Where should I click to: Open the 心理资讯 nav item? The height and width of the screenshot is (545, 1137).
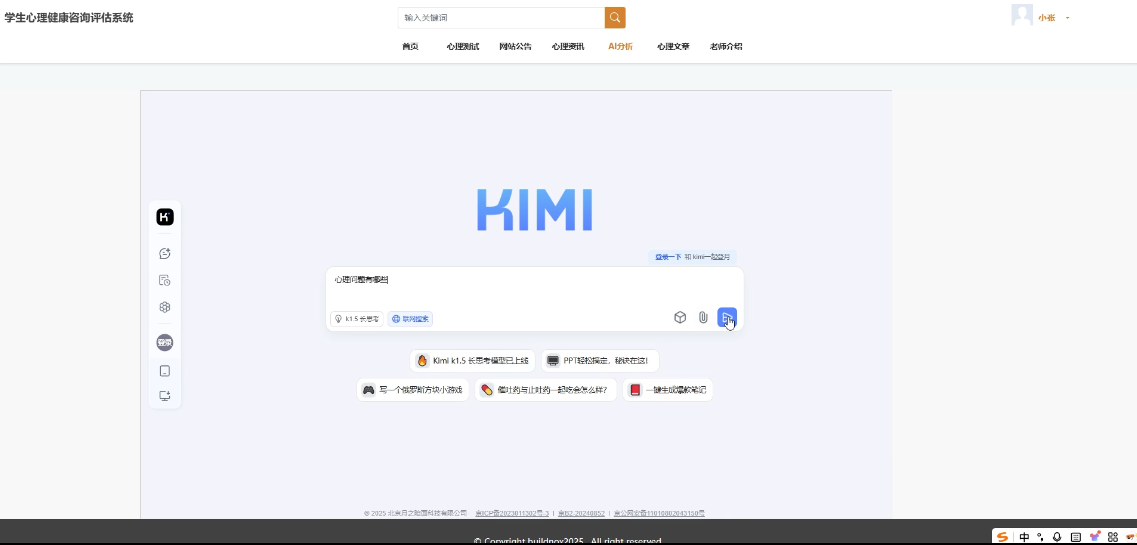pos(567,46)
